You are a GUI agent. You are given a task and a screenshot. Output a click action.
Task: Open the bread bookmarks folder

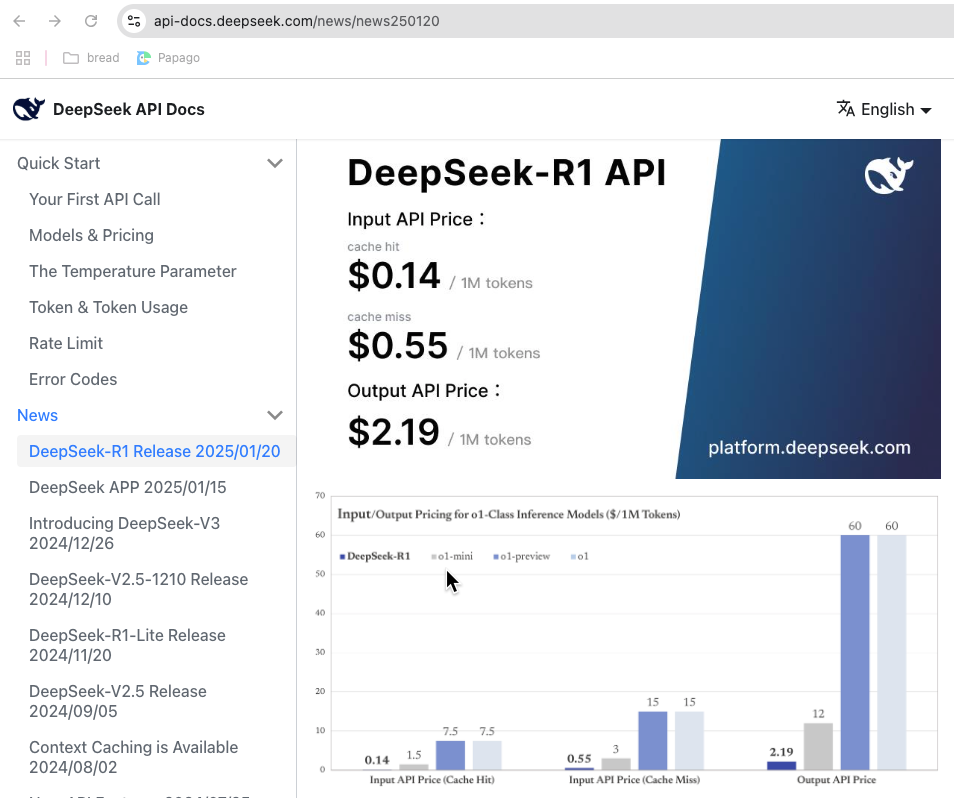(91, 58)
